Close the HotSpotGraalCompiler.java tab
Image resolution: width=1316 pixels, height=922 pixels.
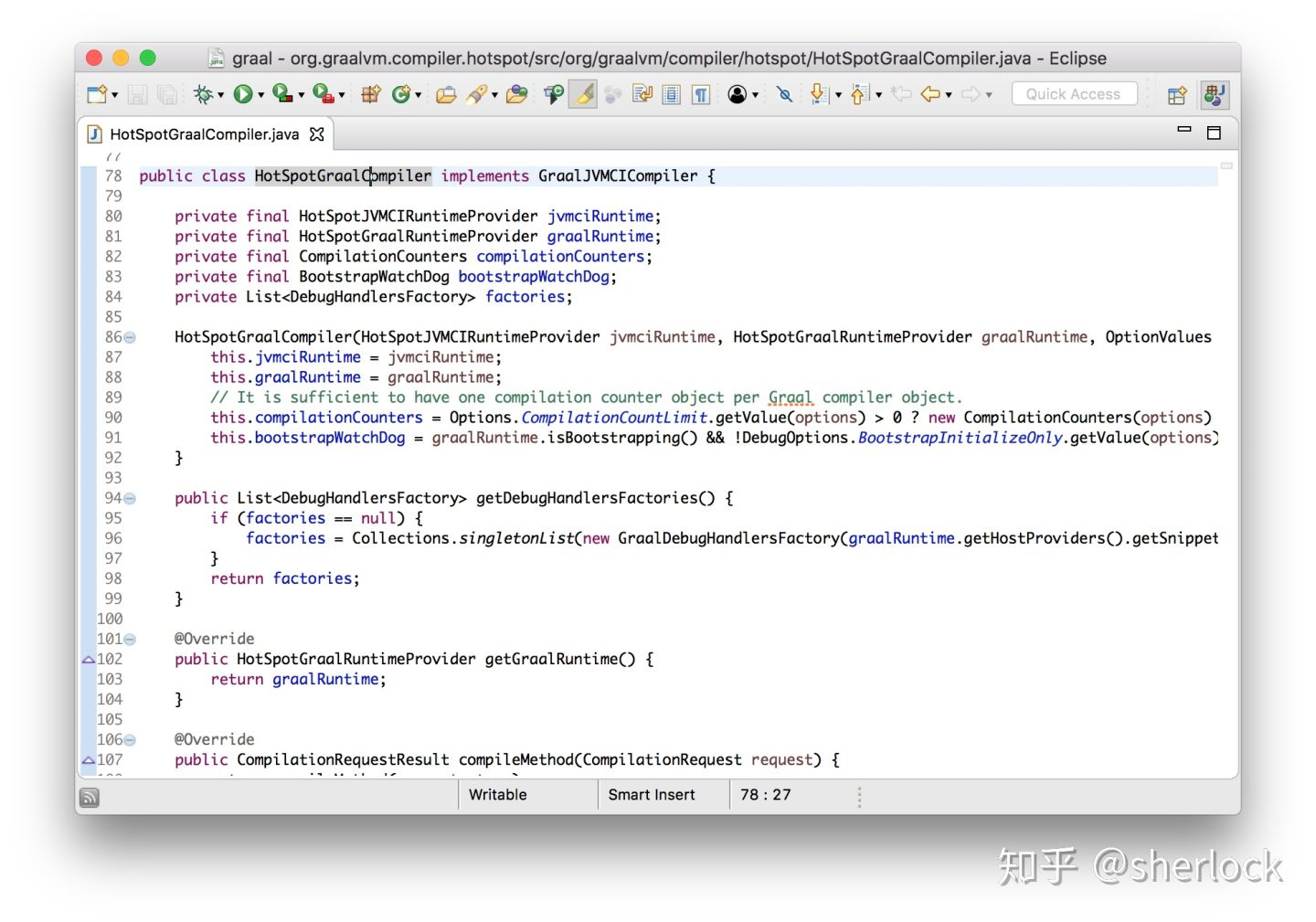[x=317, y=134]
